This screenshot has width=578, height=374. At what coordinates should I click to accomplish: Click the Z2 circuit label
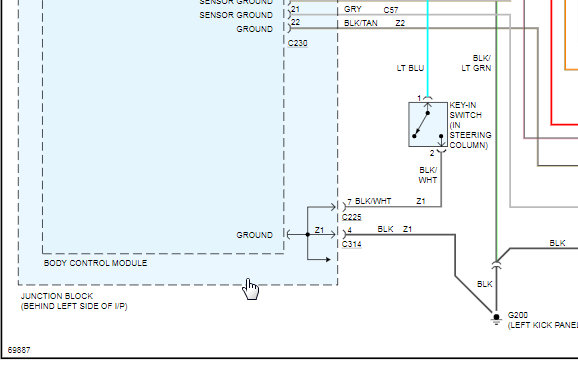pos(400,23)
